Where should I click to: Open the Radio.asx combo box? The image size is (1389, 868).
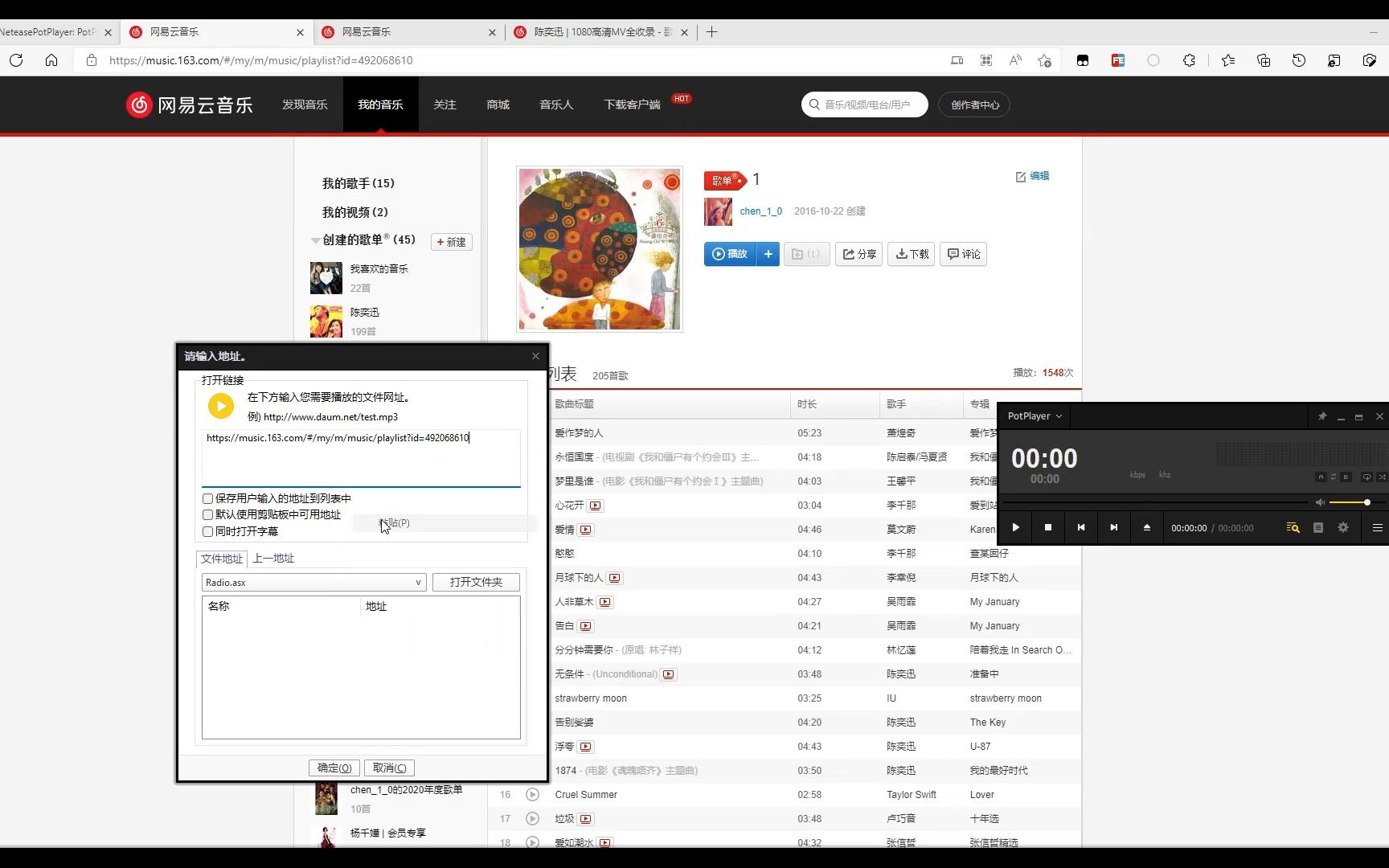pos(313,583)
